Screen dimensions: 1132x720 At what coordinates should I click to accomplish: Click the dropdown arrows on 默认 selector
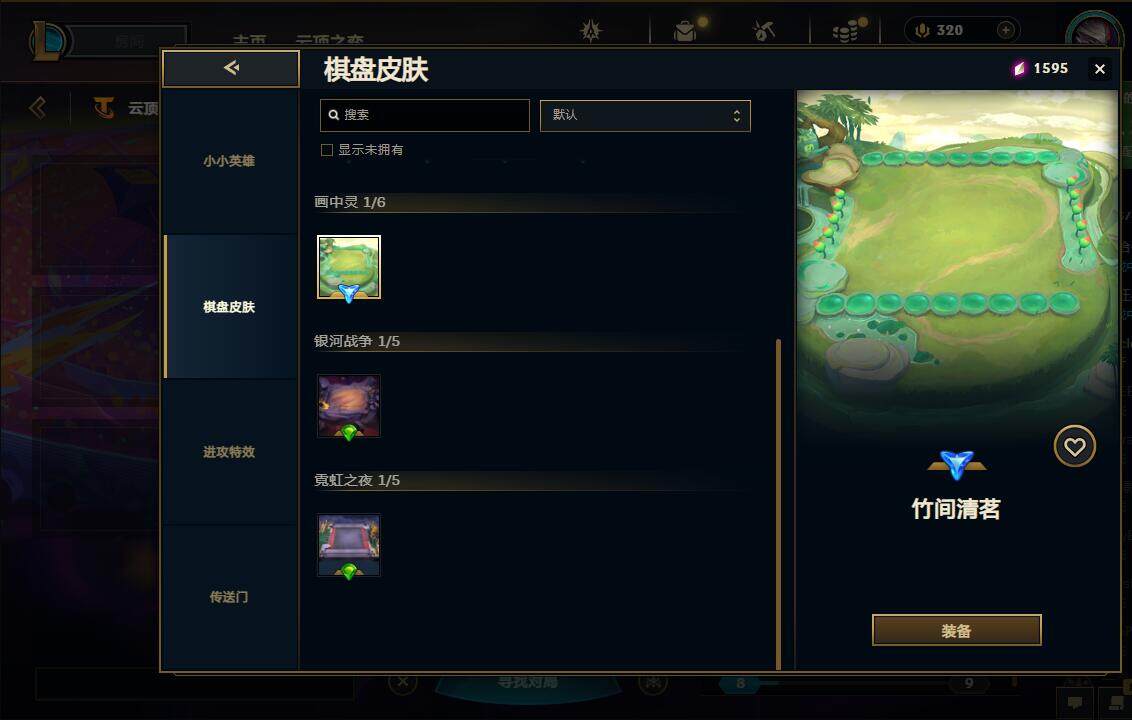coord(736,116)
